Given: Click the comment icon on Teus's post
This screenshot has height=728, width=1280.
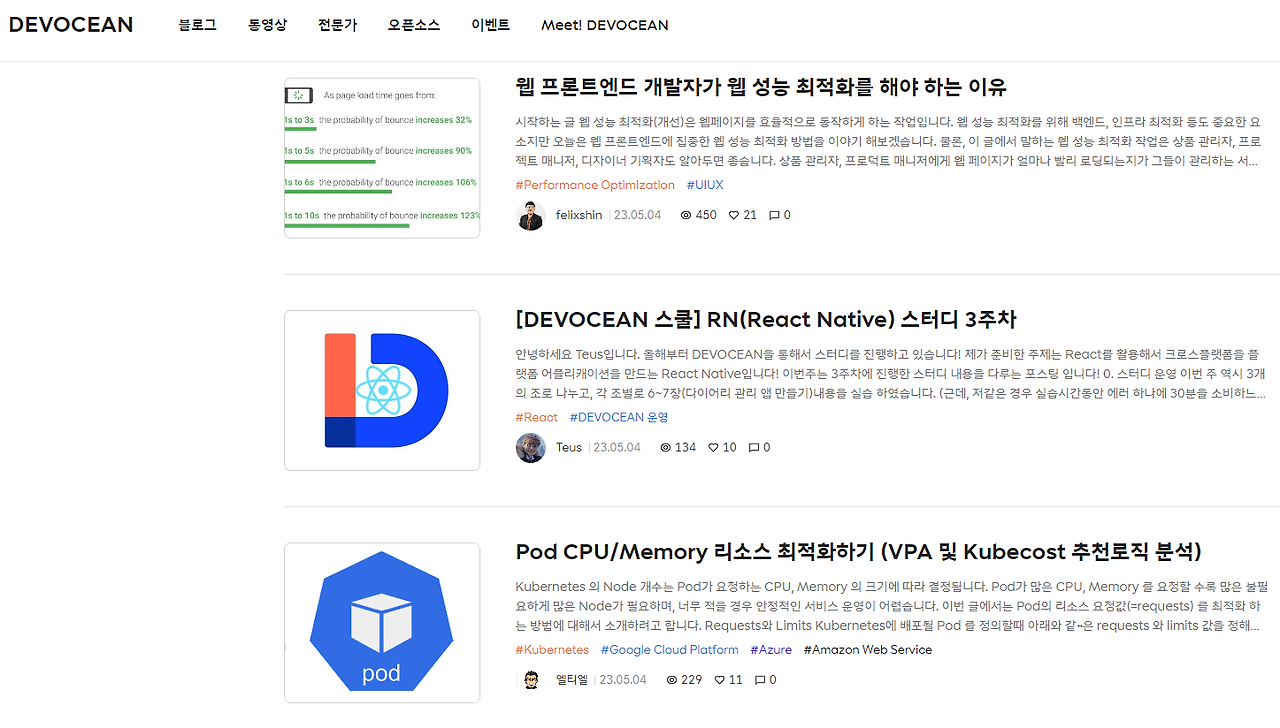Looking at the screenshot, I should (754, 447).
